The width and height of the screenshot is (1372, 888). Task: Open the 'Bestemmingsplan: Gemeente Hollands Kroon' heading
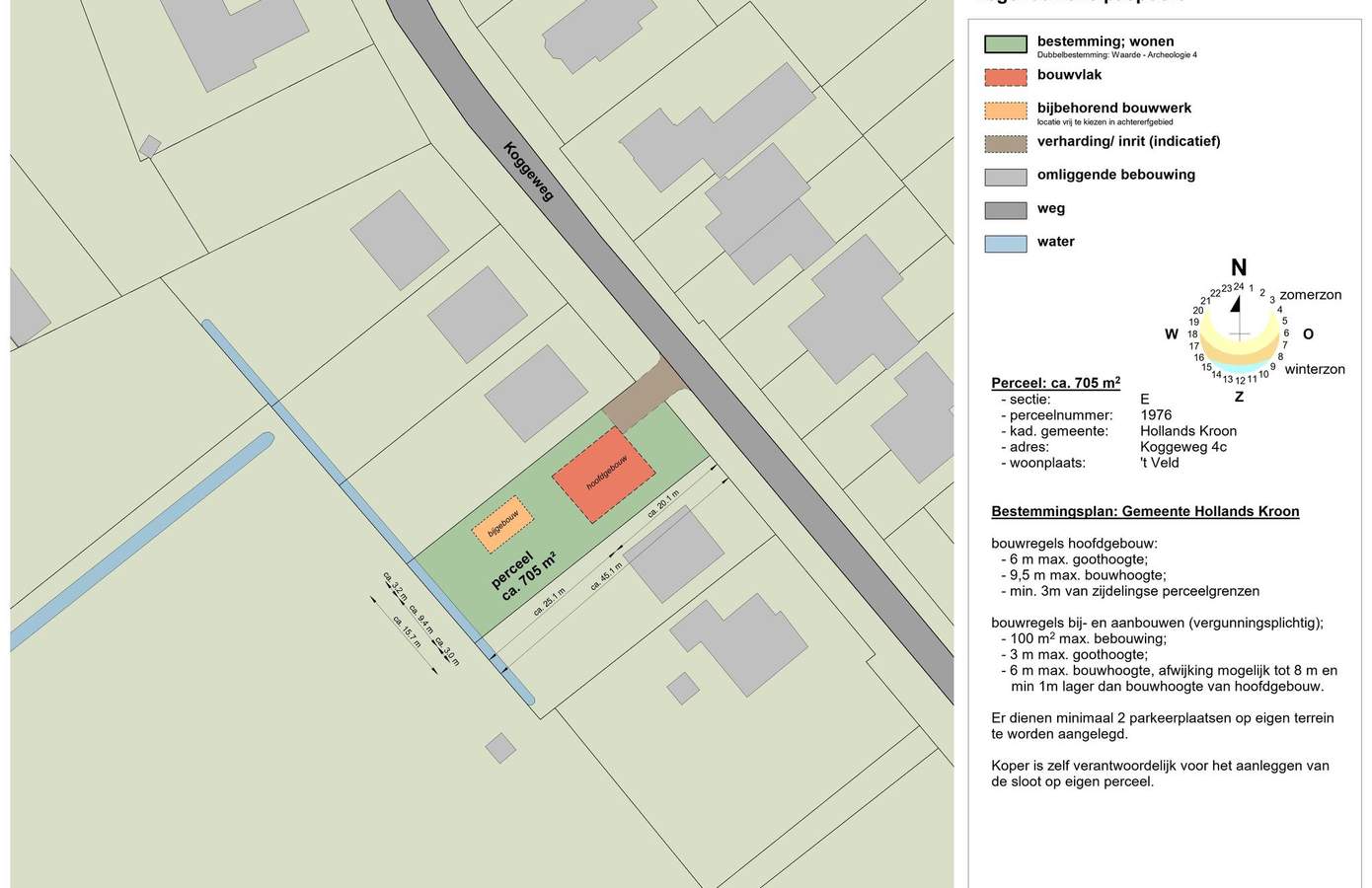(1145, 511)
